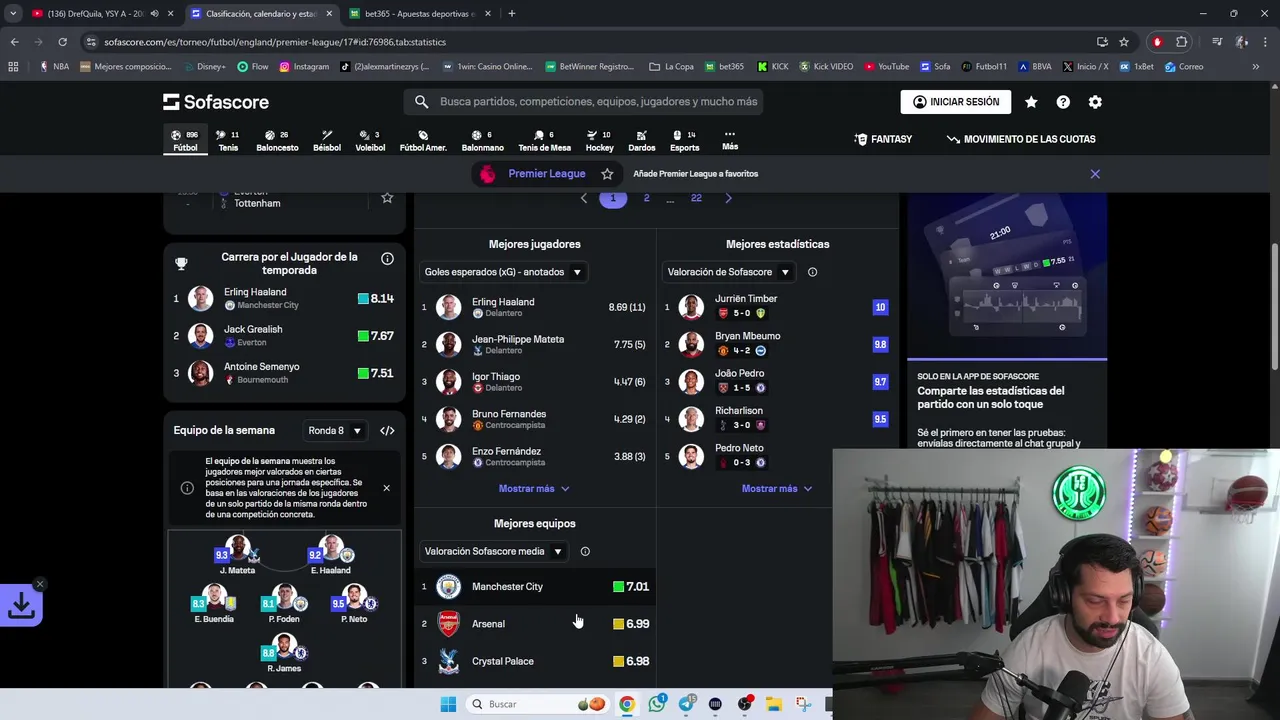This screenshot has height=720, width=1280.
Task: Open Jean-Philippe Mateta xG row
Action: (535, 344)
